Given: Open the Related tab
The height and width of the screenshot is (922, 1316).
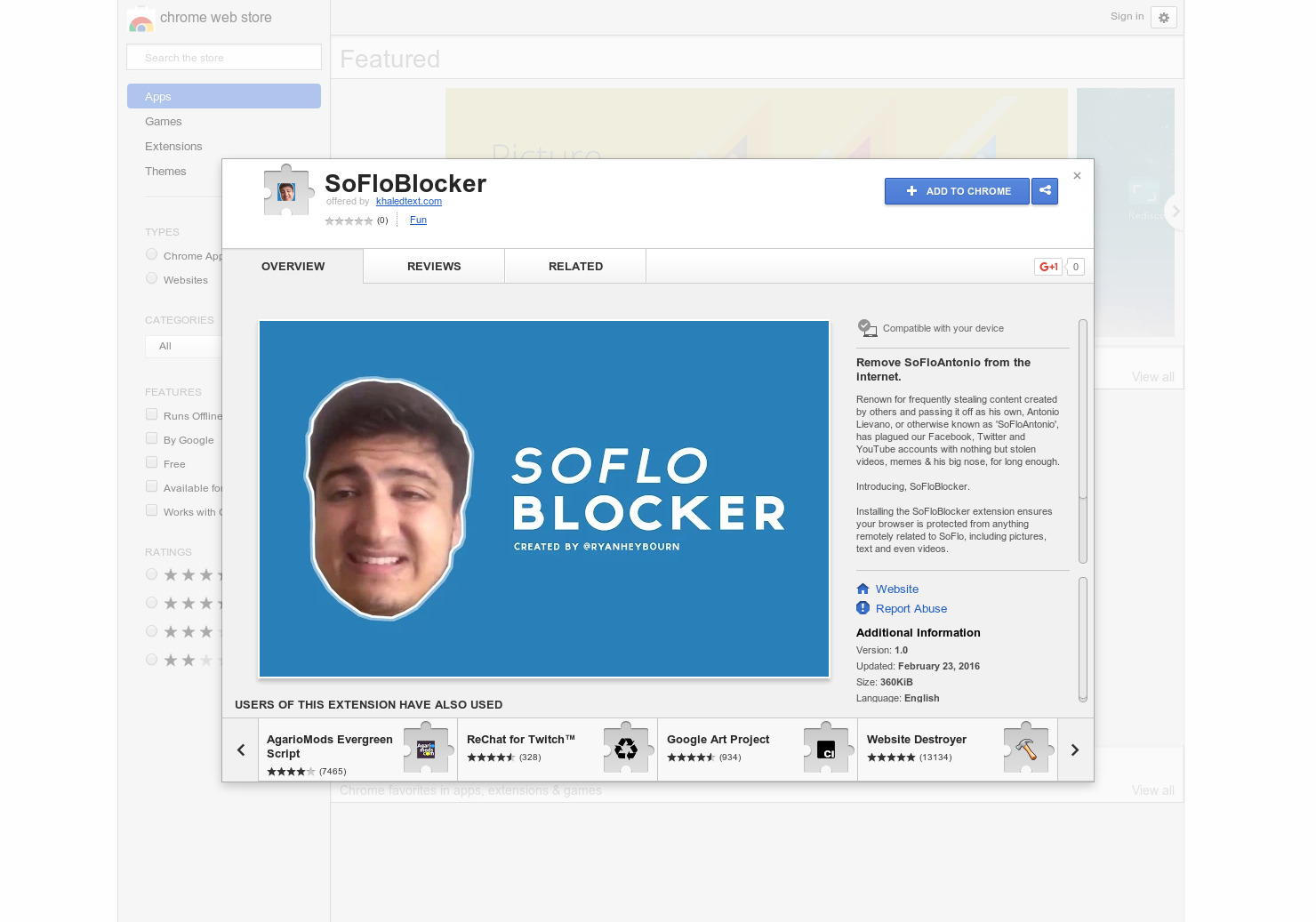Looking at the screenshot, I should coord(575,266).
